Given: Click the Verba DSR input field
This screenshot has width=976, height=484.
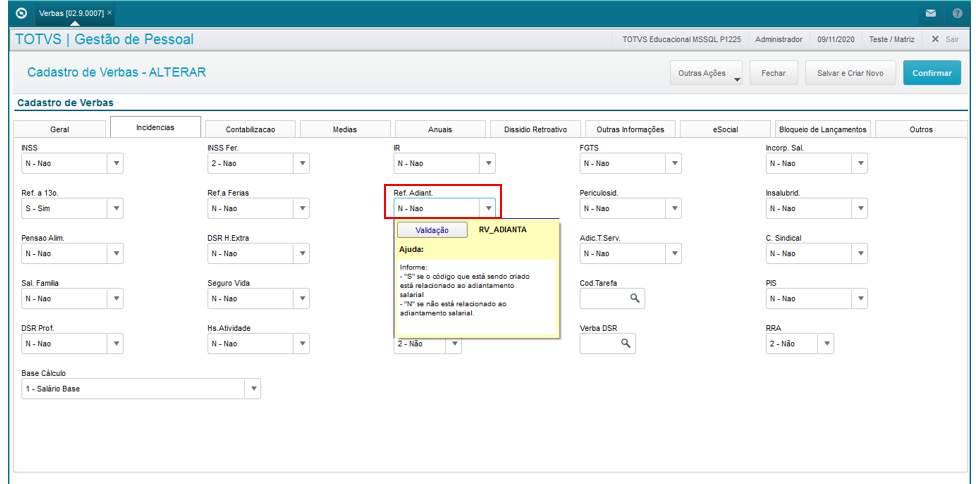Looking at the screenshot, I should (608, 343).
